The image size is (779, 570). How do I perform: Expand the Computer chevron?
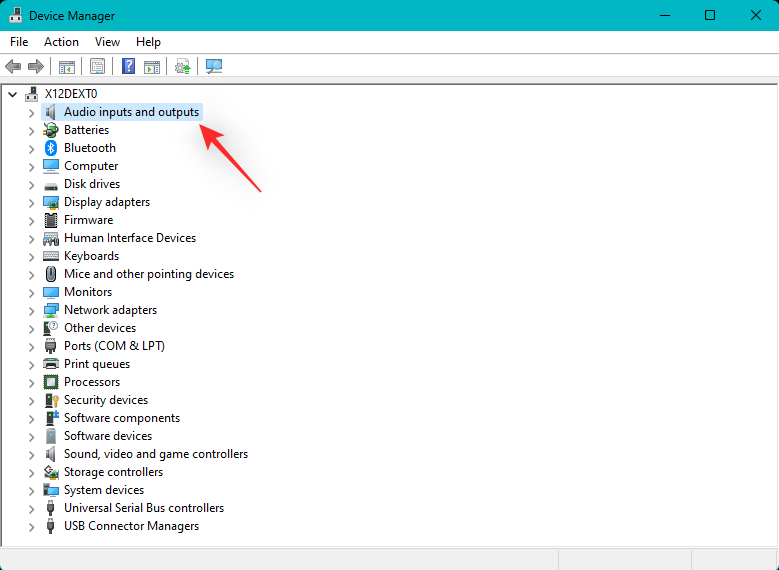coord(31,166)
